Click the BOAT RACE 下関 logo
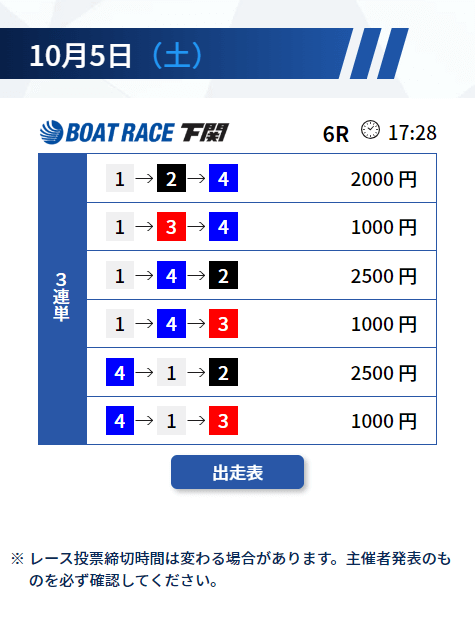Image resolution: width=475 pixels, height=620 pixels. click(x=134, y=132)
